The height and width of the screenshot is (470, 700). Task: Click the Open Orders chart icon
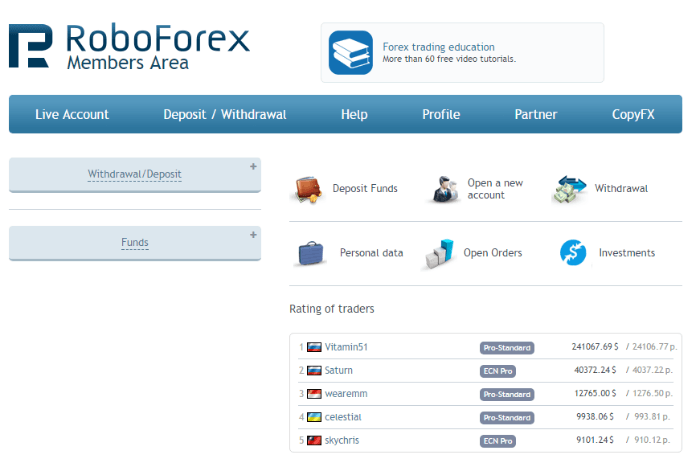point(439,254)
